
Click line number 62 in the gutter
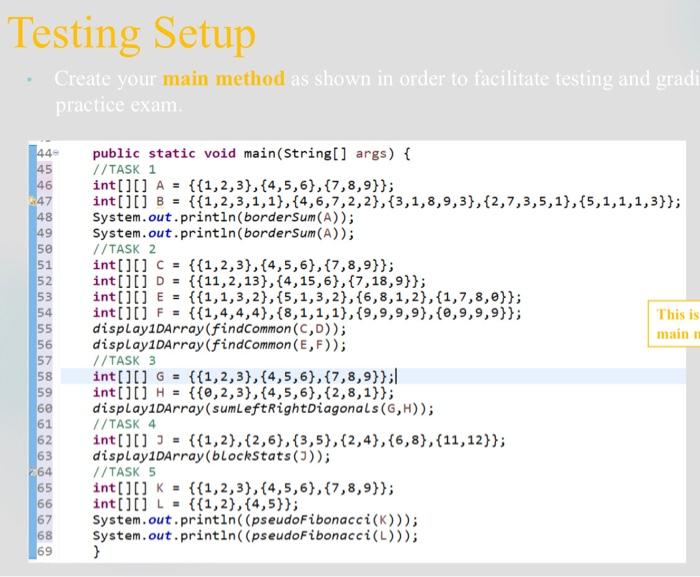tap(45, 440)
